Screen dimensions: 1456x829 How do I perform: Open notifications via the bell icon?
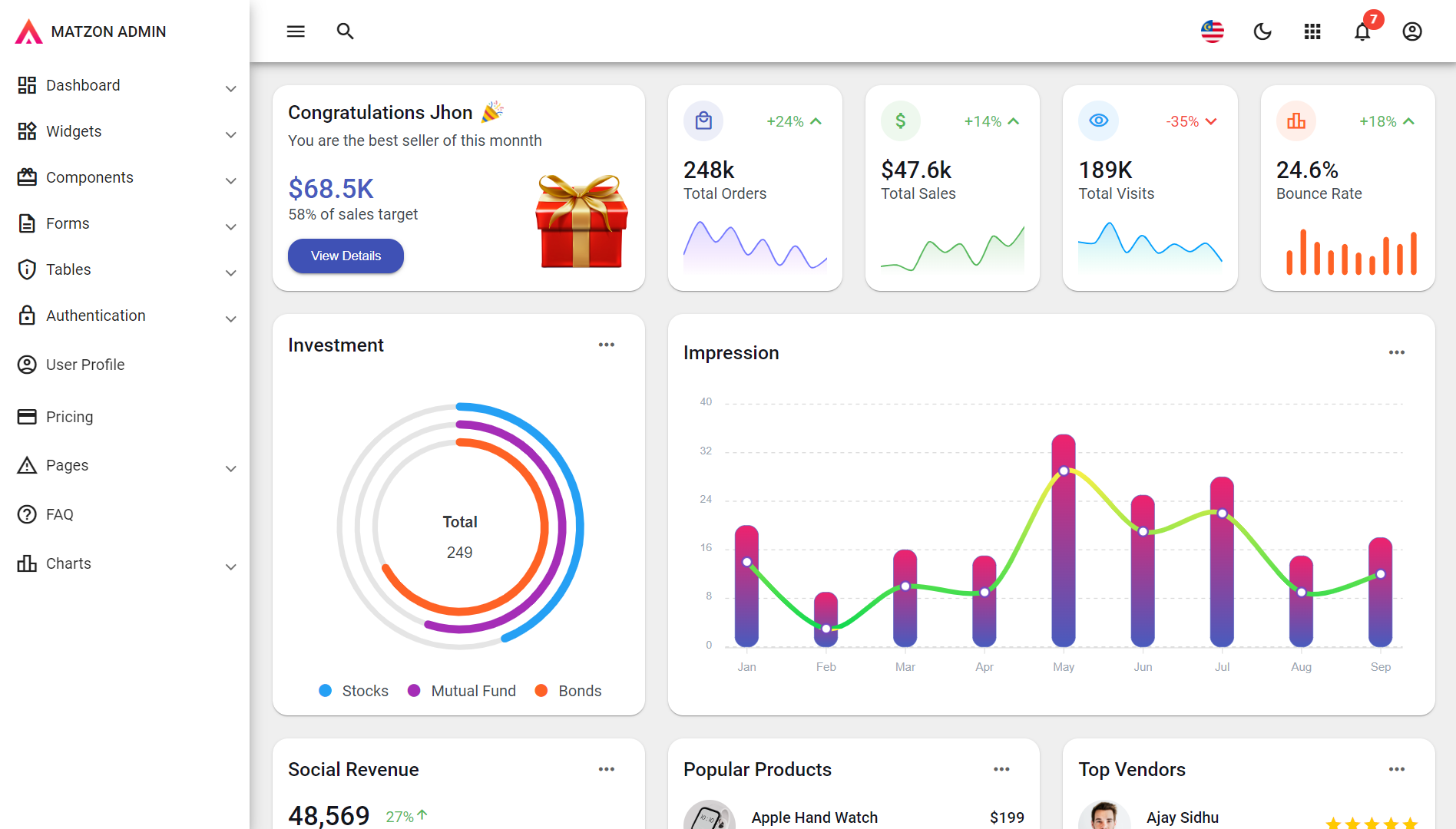[1362, 31]
